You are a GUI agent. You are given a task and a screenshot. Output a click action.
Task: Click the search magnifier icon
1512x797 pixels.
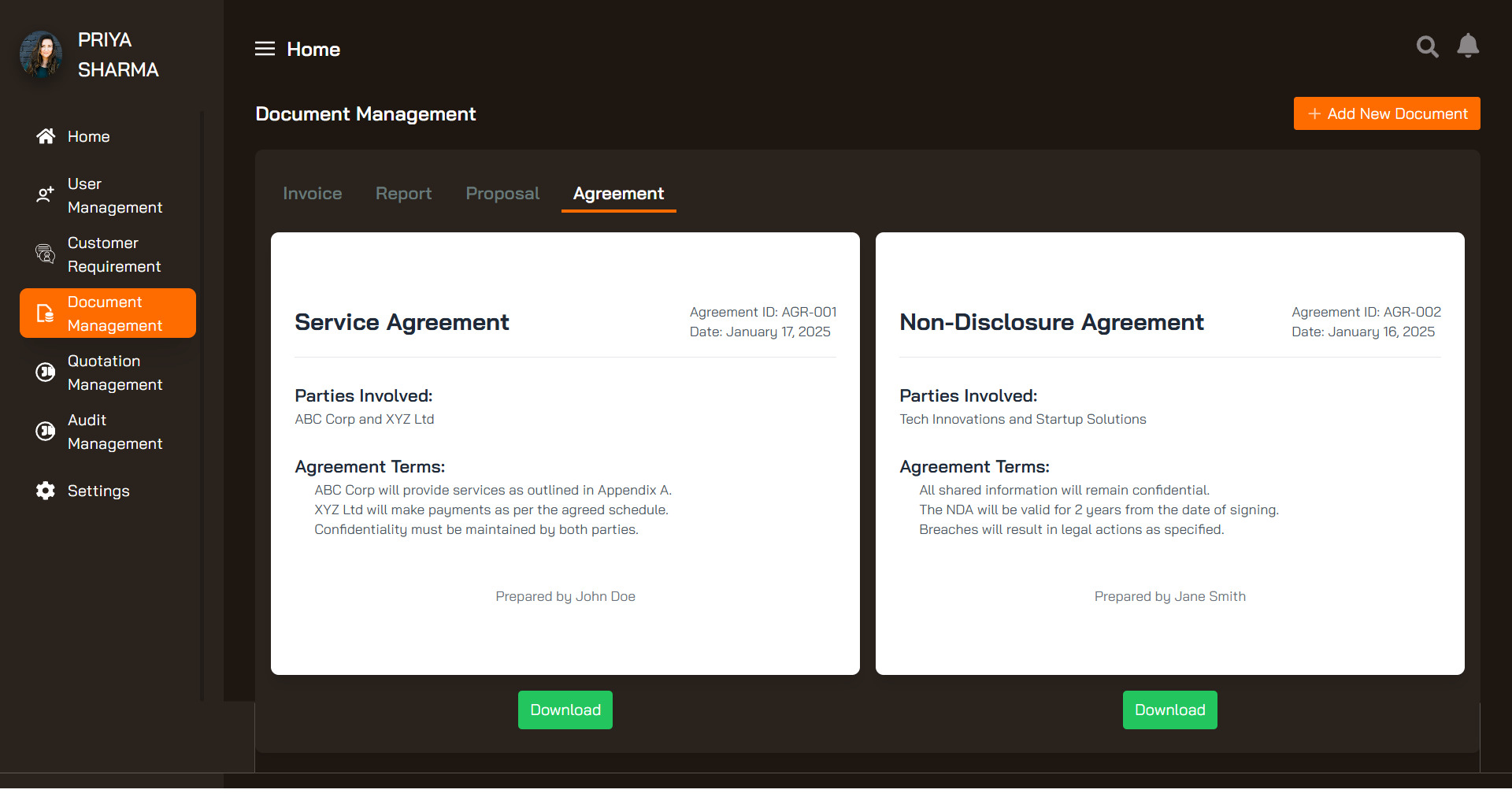[x=1427, y=46]
